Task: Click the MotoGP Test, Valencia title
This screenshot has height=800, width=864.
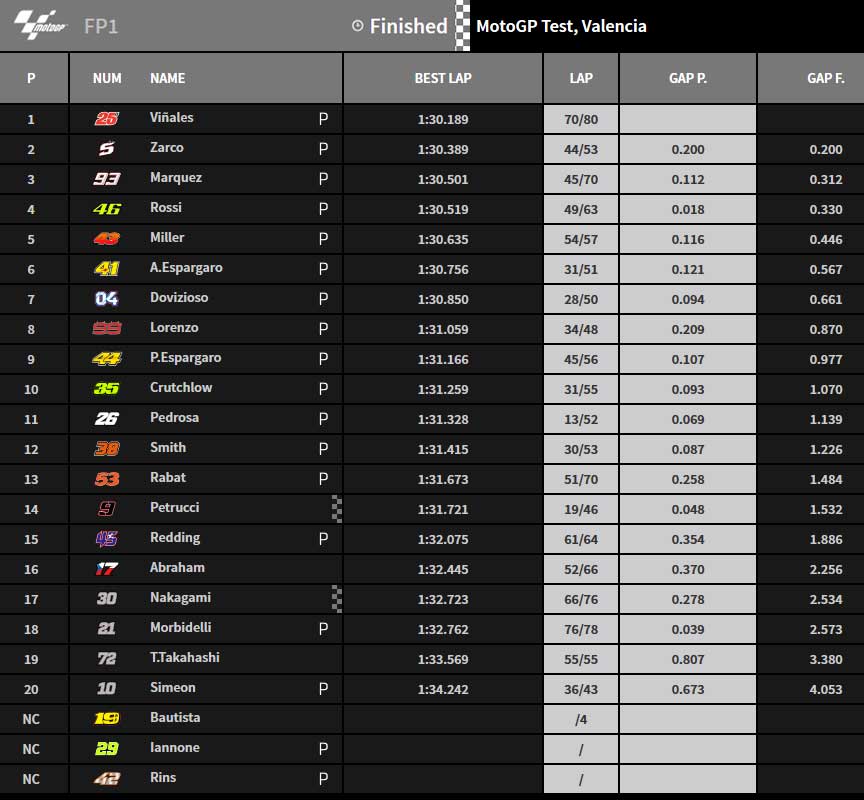Action: (x=561, y=26)
